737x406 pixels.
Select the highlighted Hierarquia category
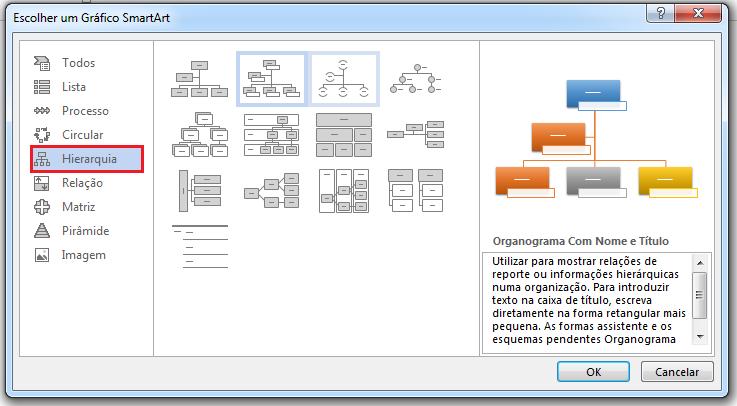click(x=87, y=159)
